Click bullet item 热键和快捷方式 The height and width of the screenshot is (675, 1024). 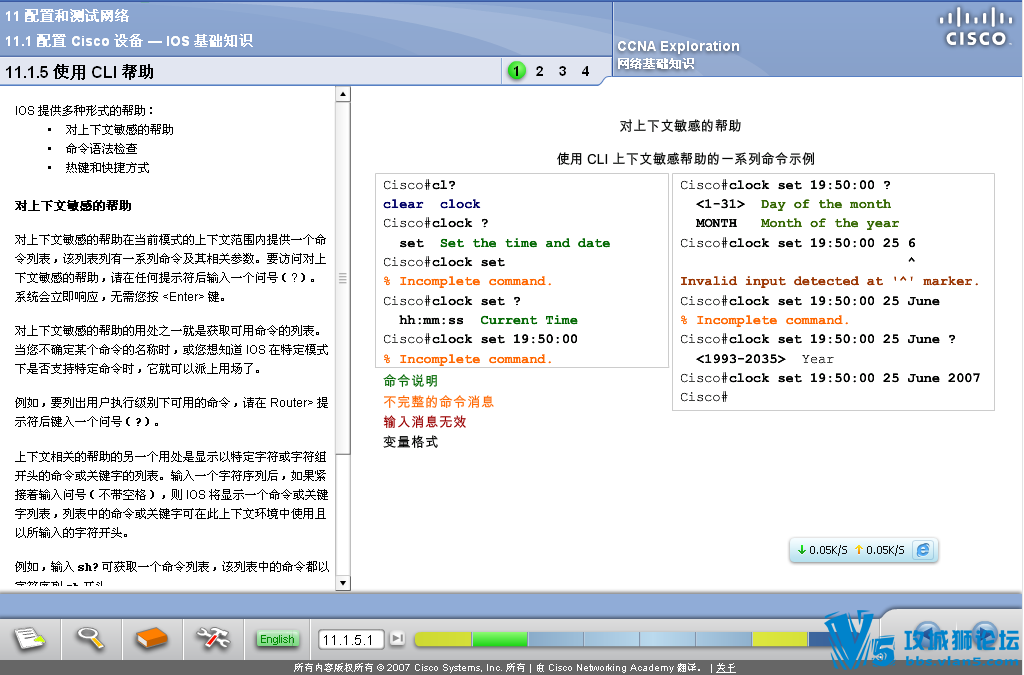(107, 168)
